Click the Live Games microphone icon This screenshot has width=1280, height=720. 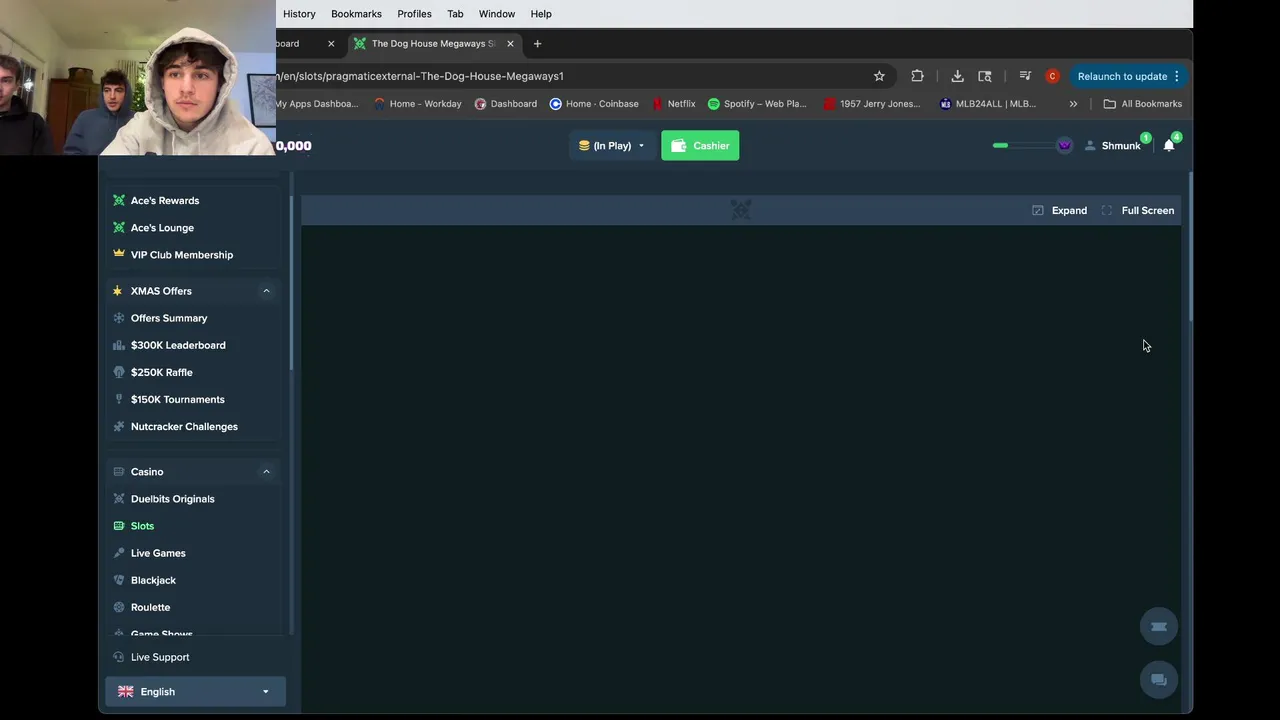tap(119, 553)
